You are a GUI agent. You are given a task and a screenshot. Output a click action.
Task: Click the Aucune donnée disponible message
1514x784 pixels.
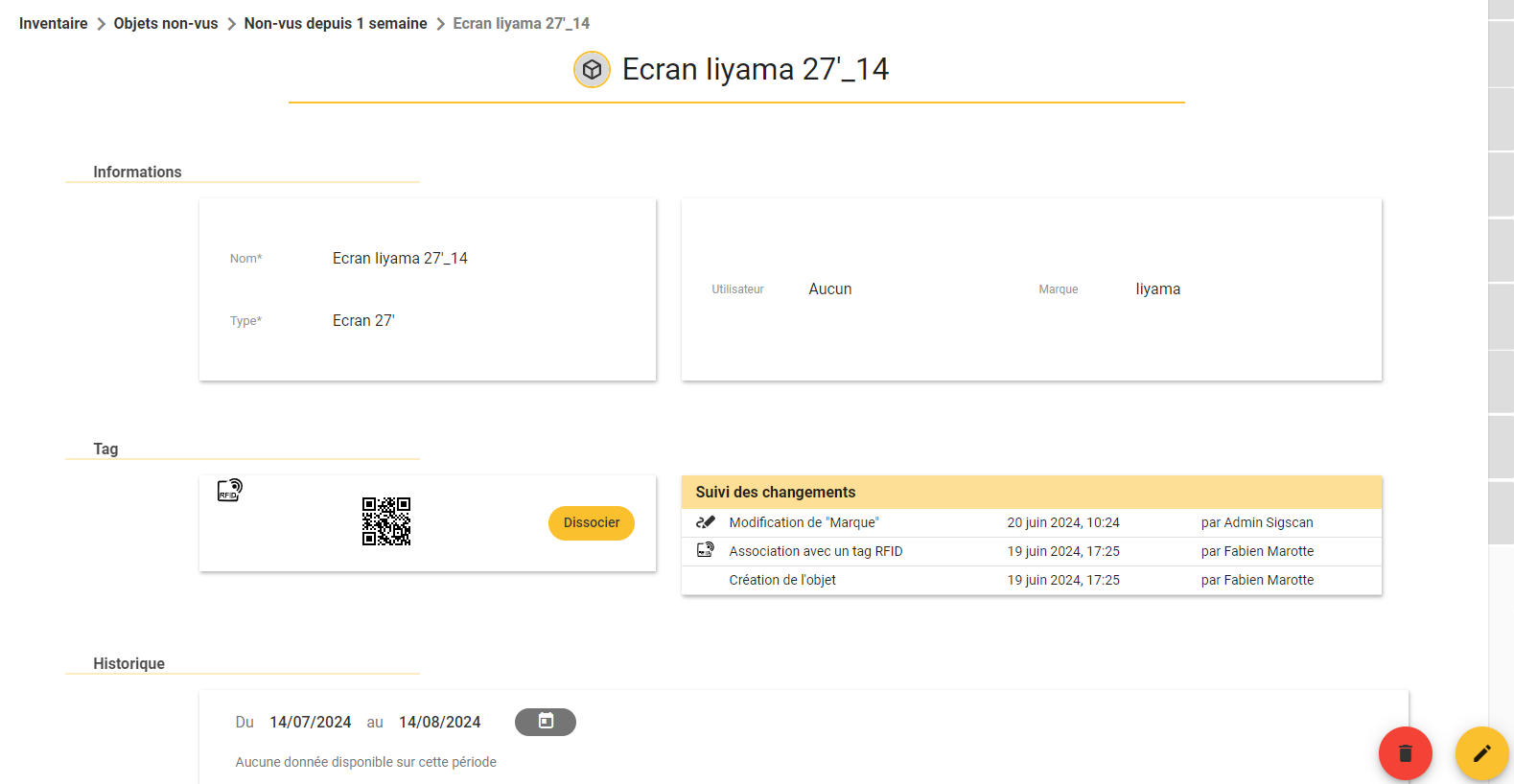coord(366,762)
